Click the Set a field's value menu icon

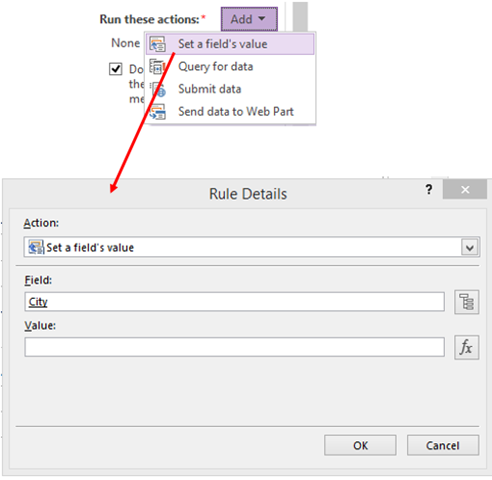tap(157, 44)
